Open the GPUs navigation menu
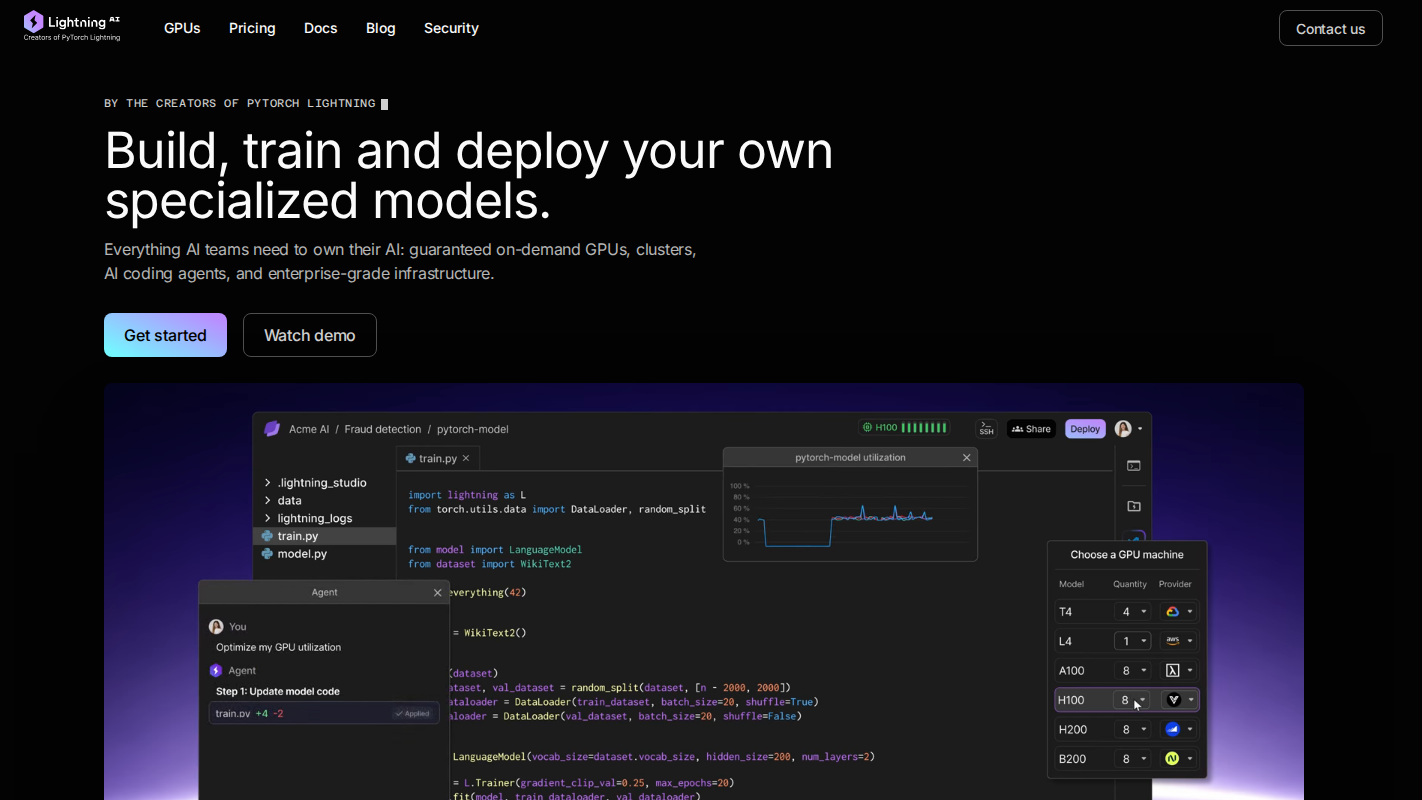This screenshot has height=800, width=1422. (182, 28)
